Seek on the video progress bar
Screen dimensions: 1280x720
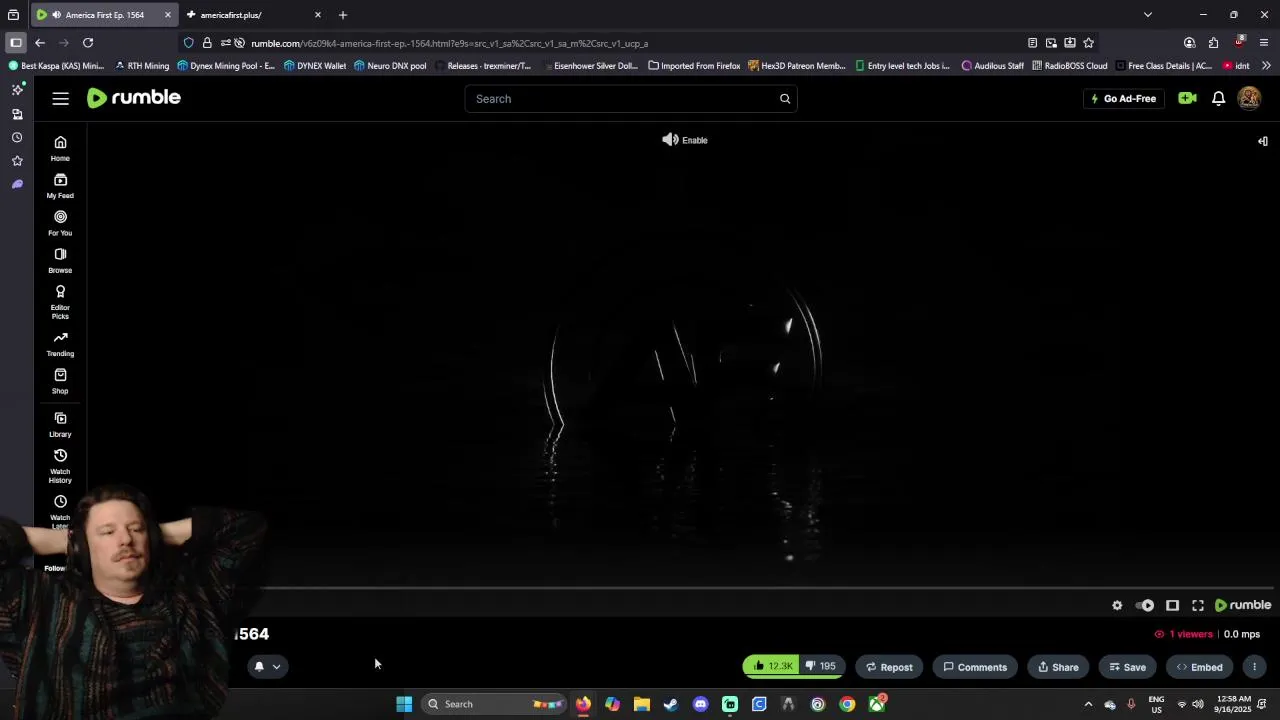(680, 588)
